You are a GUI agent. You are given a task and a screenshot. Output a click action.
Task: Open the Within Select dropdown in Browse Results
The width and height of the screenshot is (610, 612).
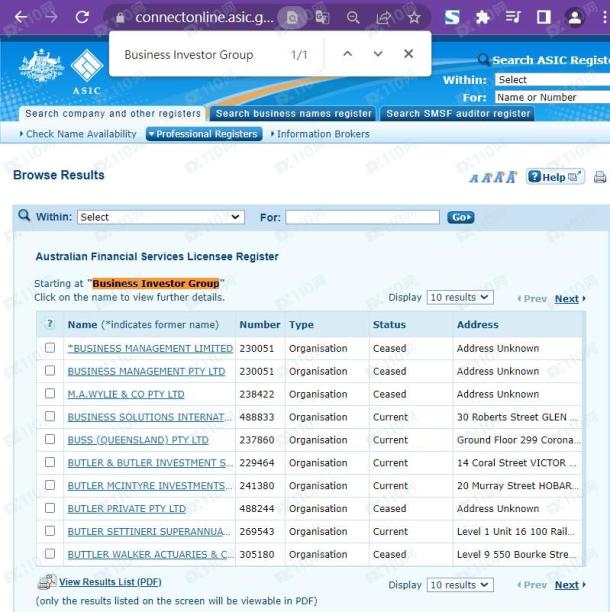(x=161, y=217)
